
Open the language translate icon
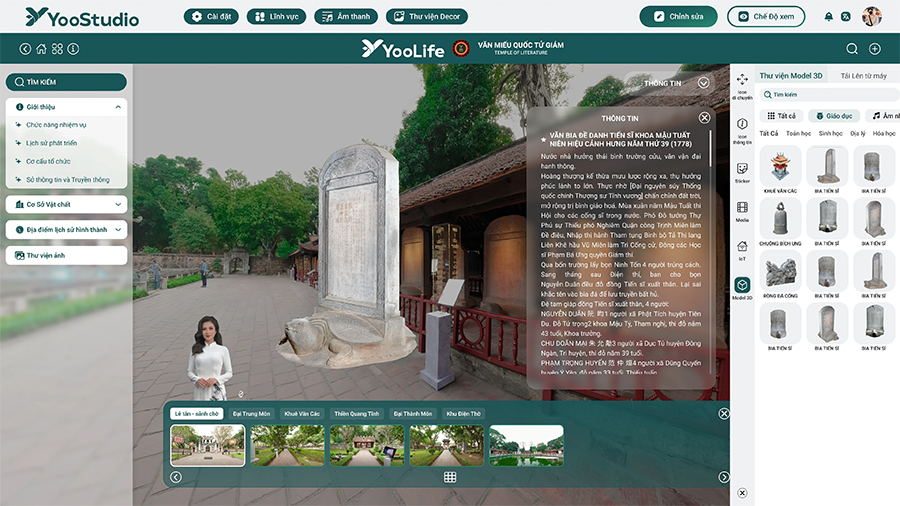pos(845,17)
